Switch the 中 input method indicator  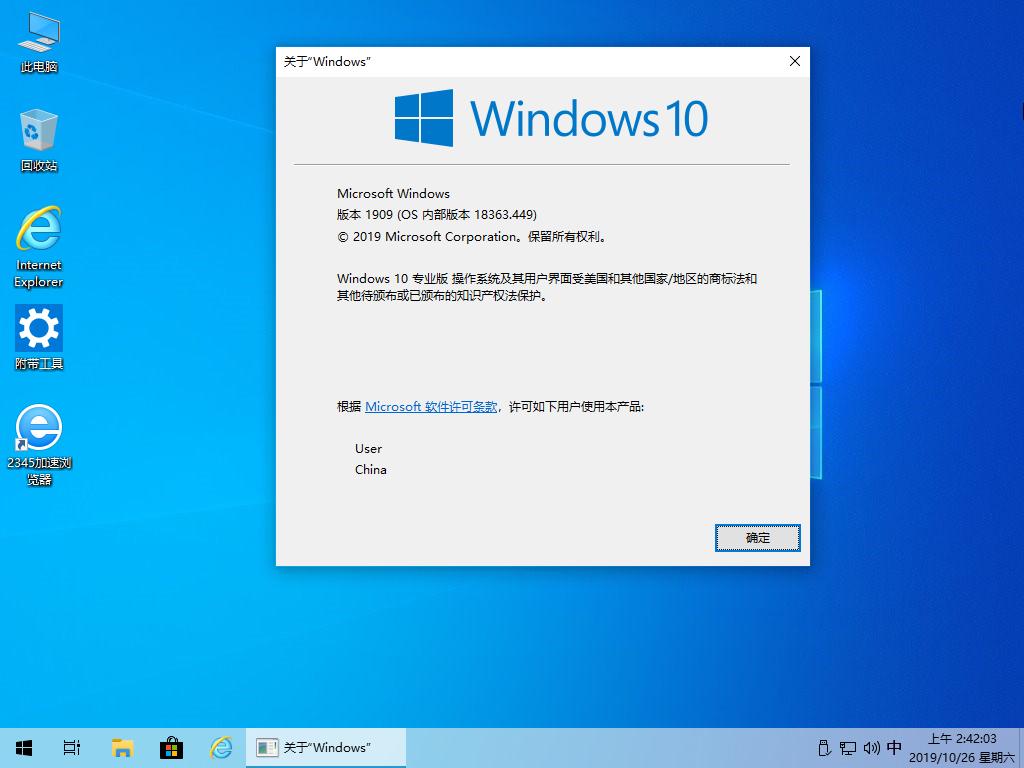(x=894, y=748)
